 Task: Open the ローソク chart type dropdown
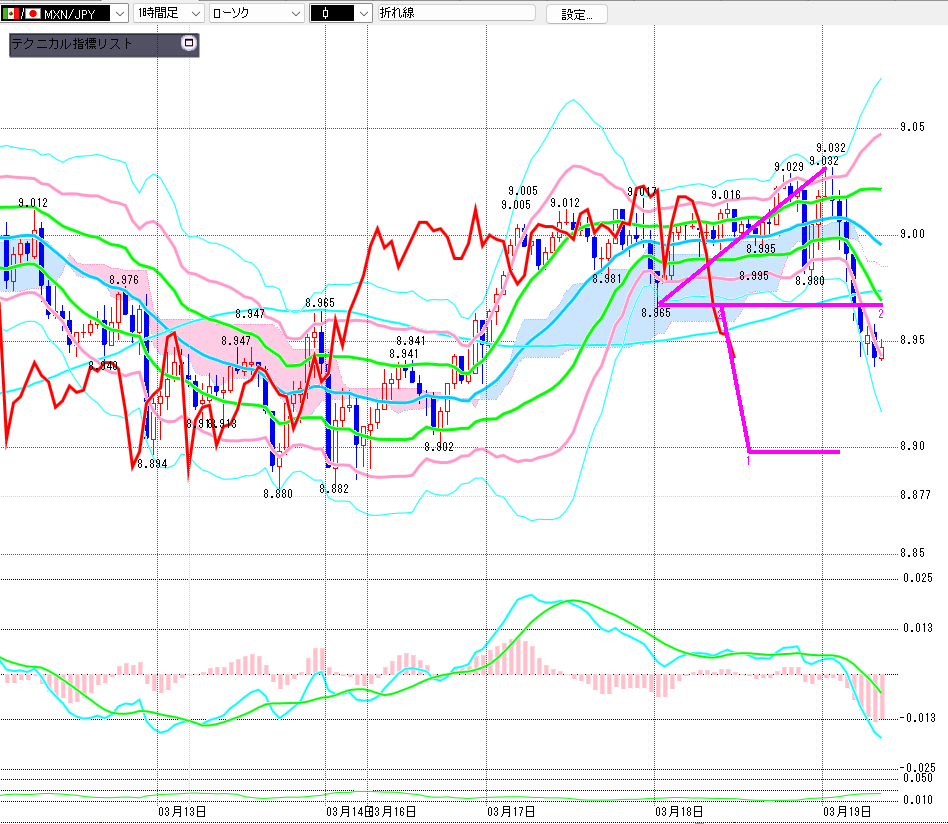tap(294, 14)
